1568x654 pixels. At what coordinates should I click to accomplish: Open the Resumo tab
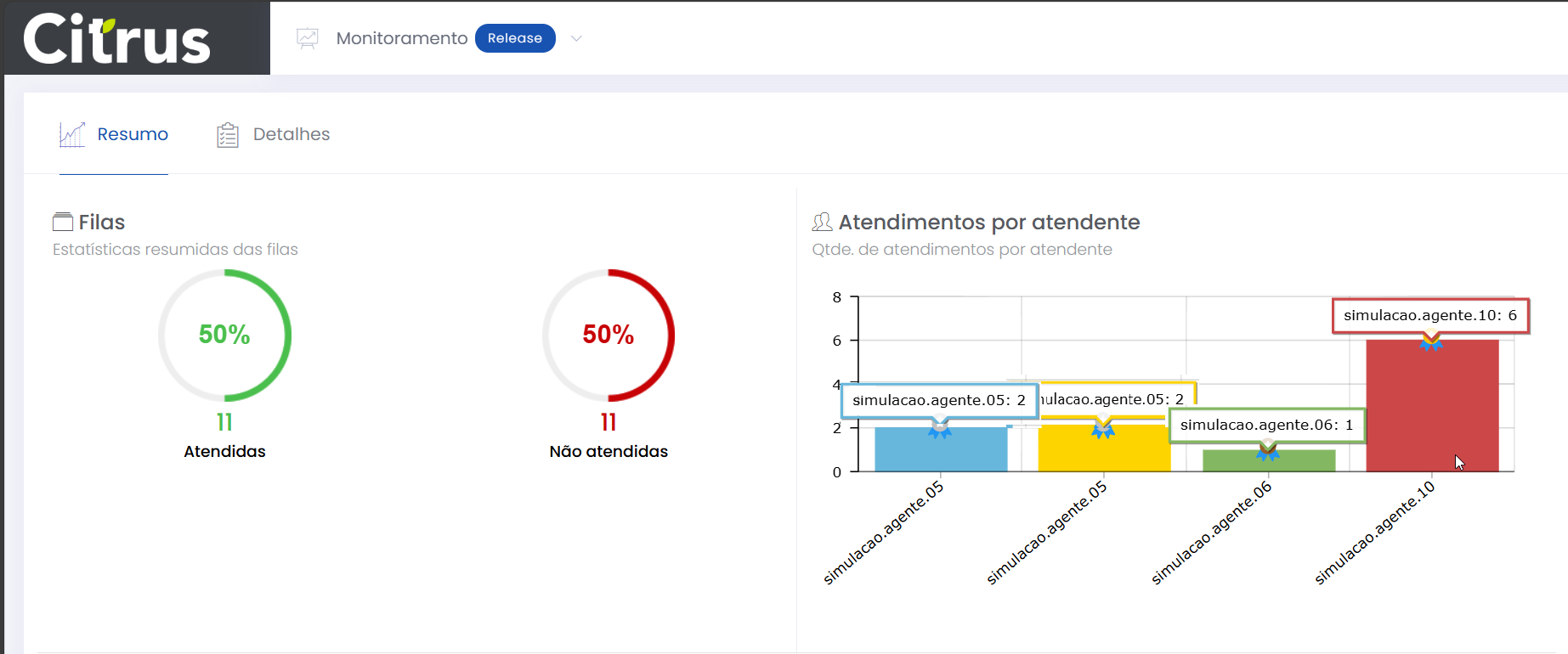(133, 134)
